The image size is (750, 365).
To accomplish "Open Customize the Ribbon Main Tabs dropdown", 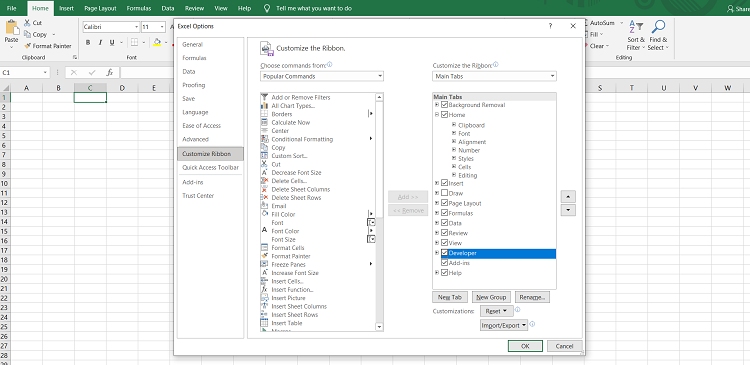I will (494, 76).
